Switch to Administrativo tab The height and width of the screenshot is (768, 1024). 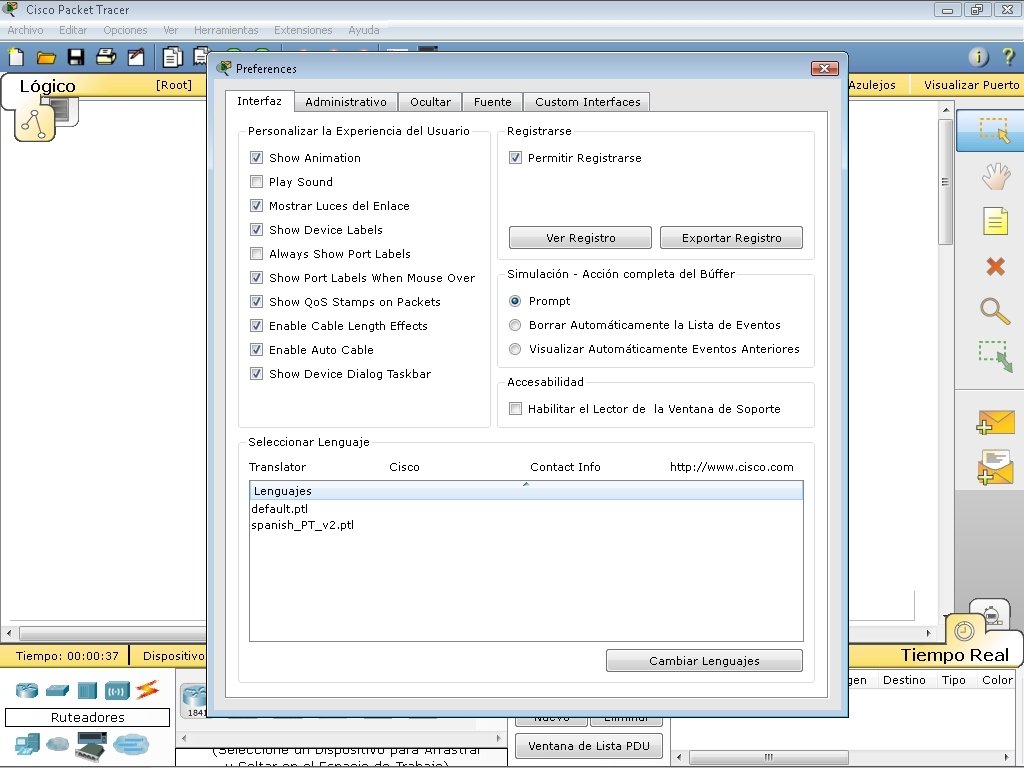(x=345, y=102)
